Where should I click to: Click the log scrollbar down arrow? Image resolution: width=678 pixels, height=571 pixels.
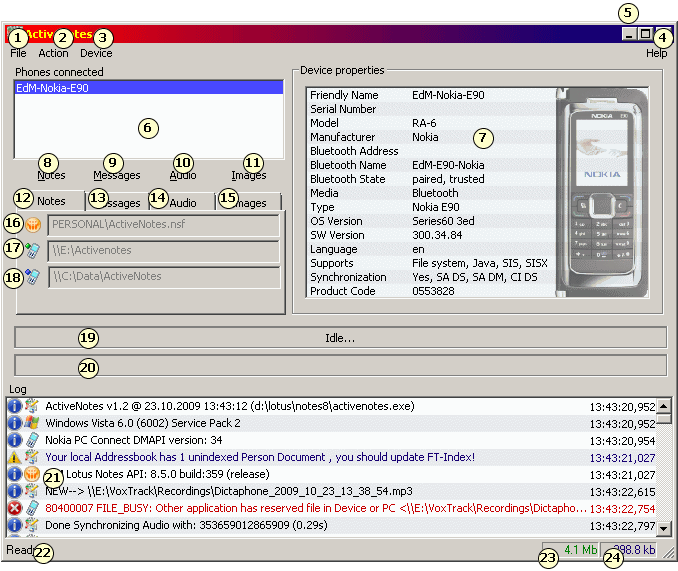click(x=664, y=528)
